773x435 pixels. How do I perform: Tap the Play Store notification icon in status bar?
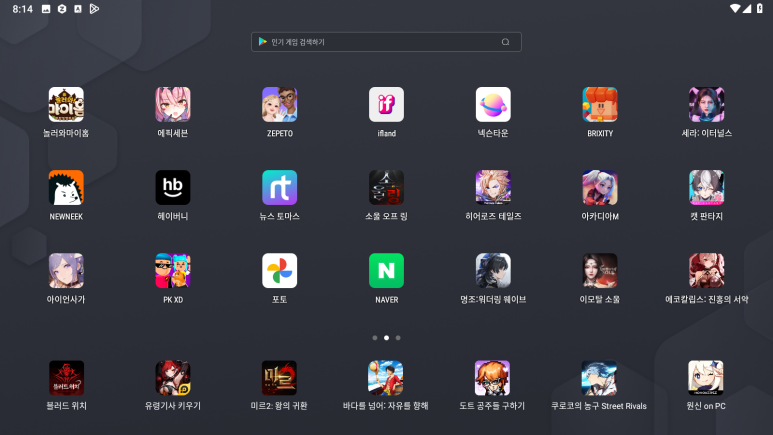click(x=94, y=9)
